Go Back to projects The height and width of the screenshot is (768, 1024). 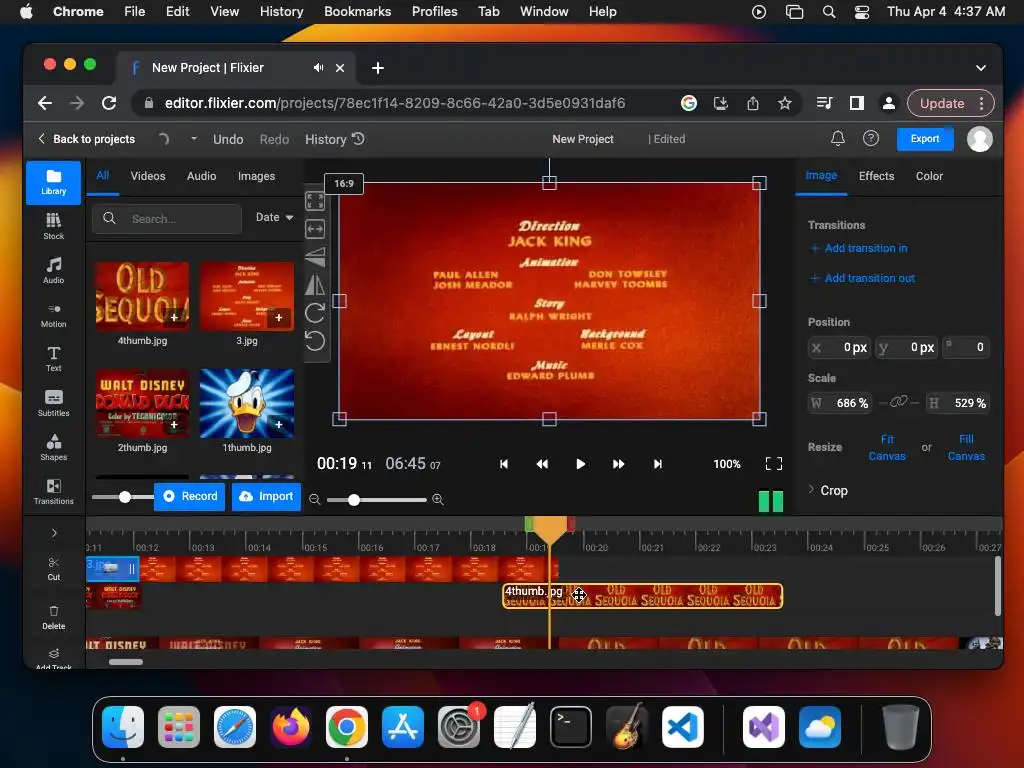point(86,138)
